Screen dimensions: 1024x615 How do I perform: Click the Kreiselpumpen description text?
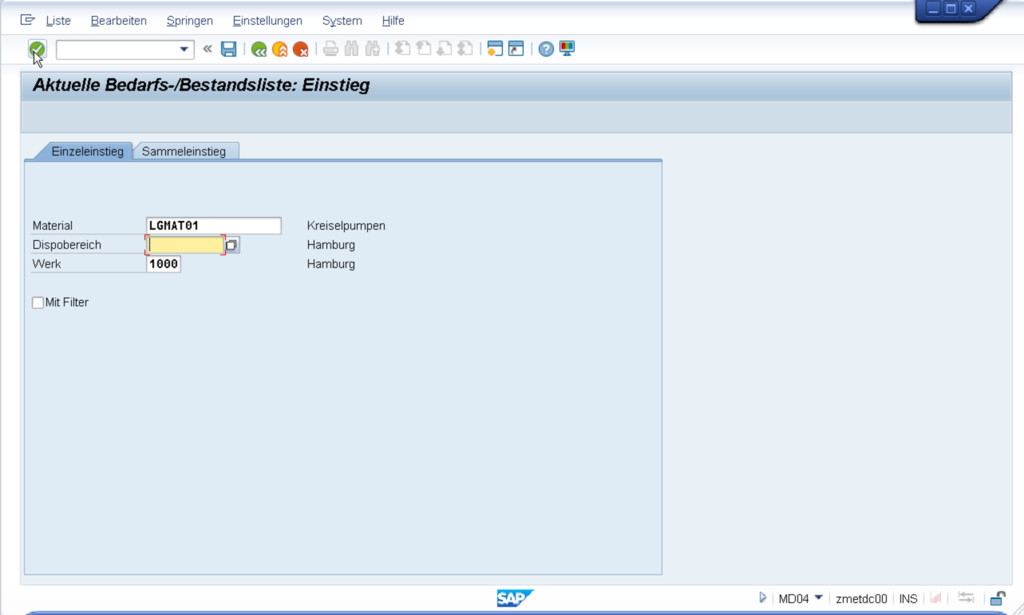point(346,226)
